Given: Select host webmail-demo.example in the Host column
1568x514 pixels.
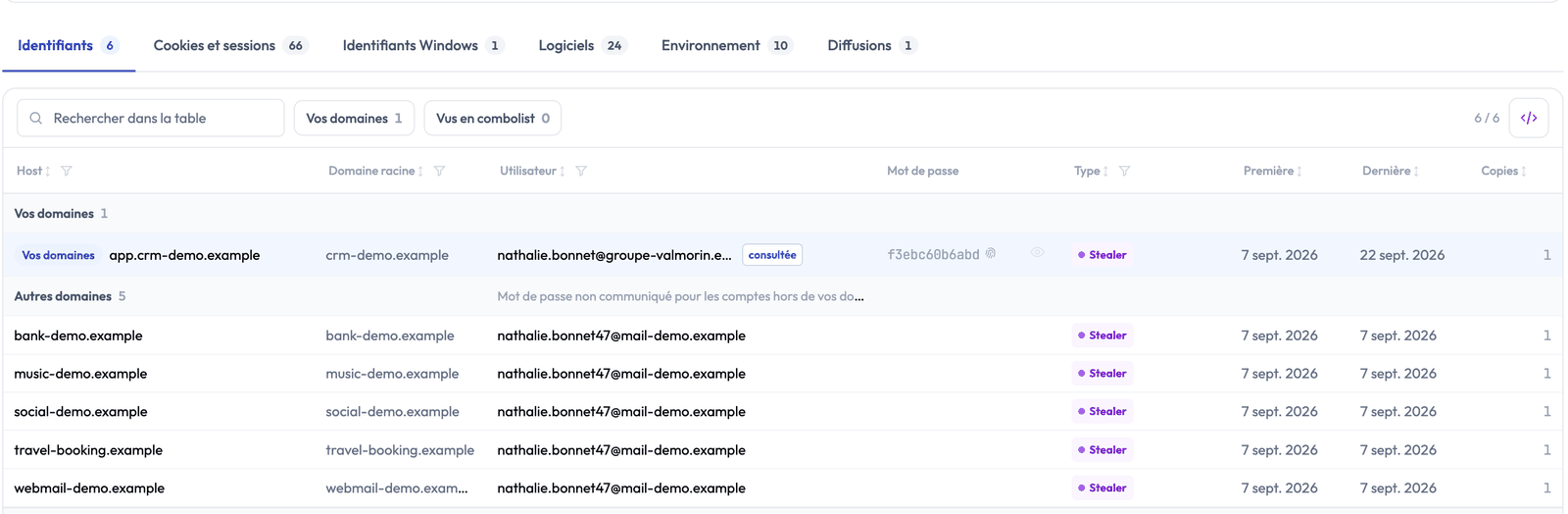Looking at the screenshot, I should tap(89, 488).
